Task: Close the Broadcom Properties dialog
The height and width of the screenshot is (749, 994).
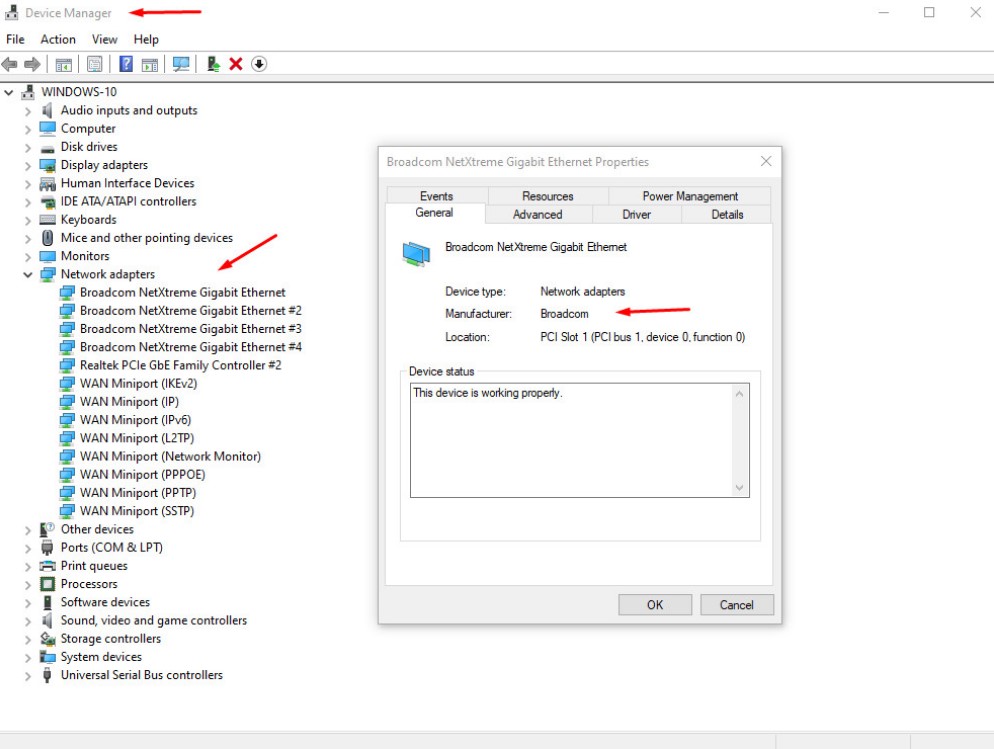Action: coord(766,161)
